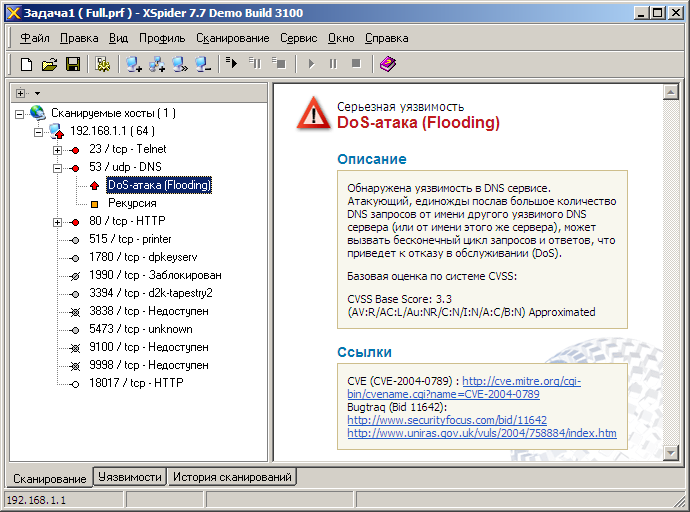690x512 pixels.
Task: Open the cve.mitre.org CVE-2004-0789 link
Action: [x=464, y=388]
